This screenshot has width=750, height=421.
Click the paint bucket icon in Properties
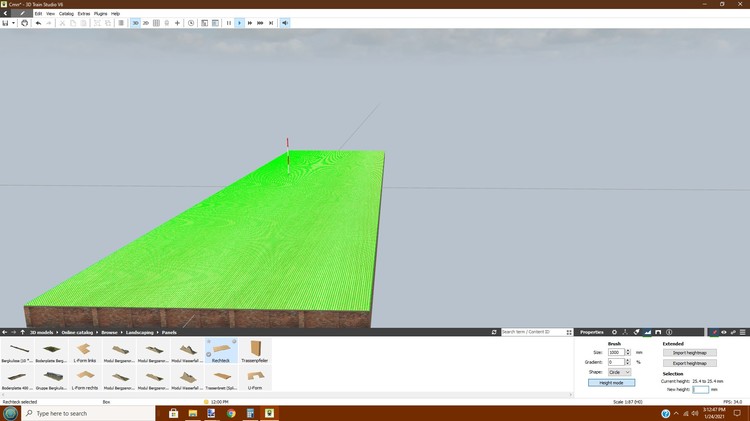[x=636, y=332]
